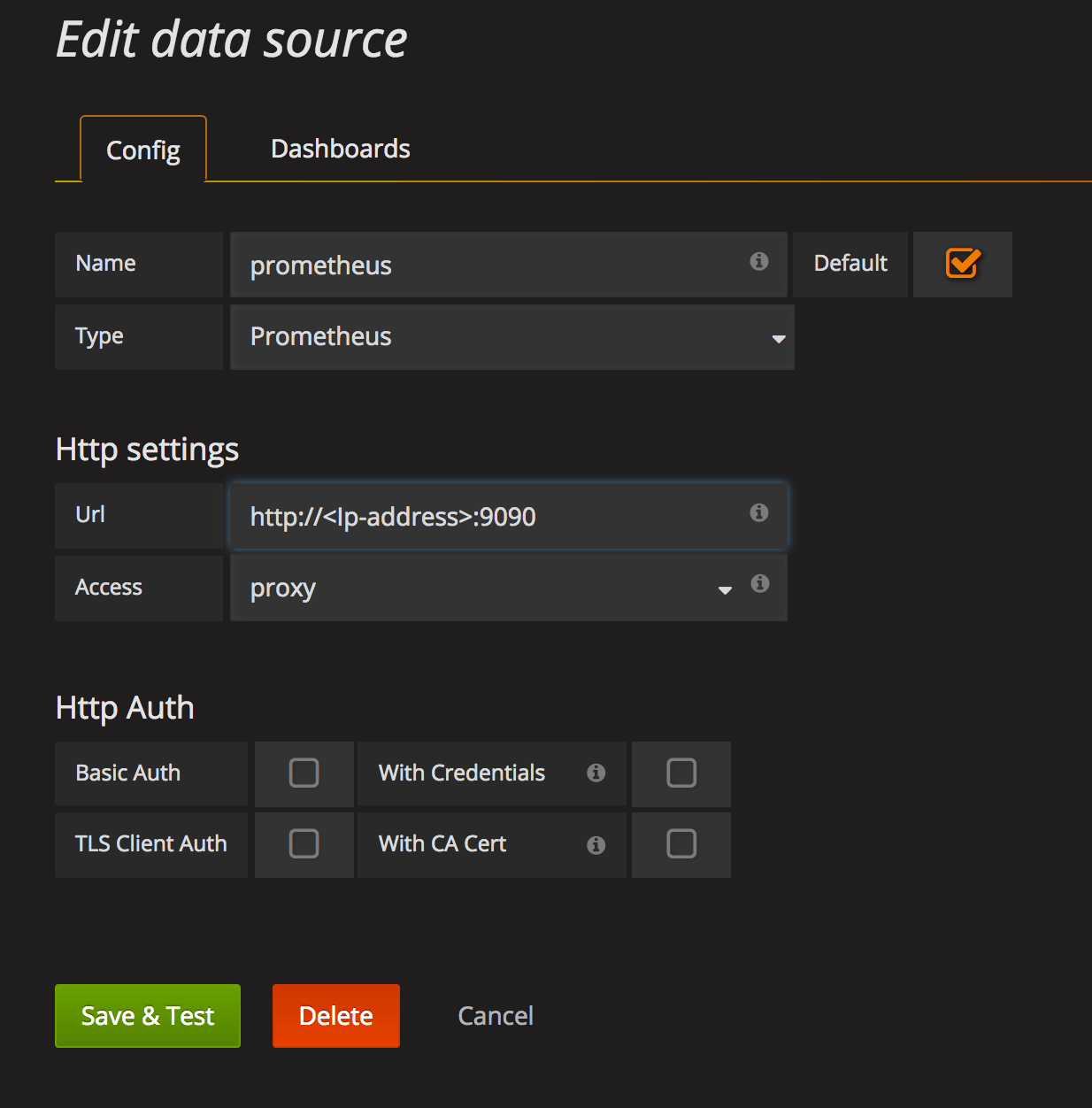Viewport: 1092px width, 1108px height.
Task: Open the Type dropdown showing Prometheus
Action: (512, 337)
